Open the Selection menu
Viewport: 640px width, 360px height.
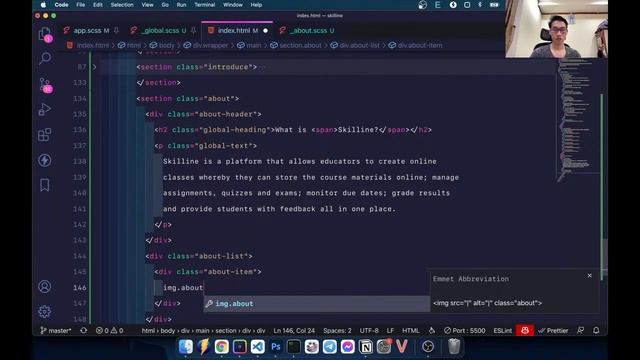point(122,5)
